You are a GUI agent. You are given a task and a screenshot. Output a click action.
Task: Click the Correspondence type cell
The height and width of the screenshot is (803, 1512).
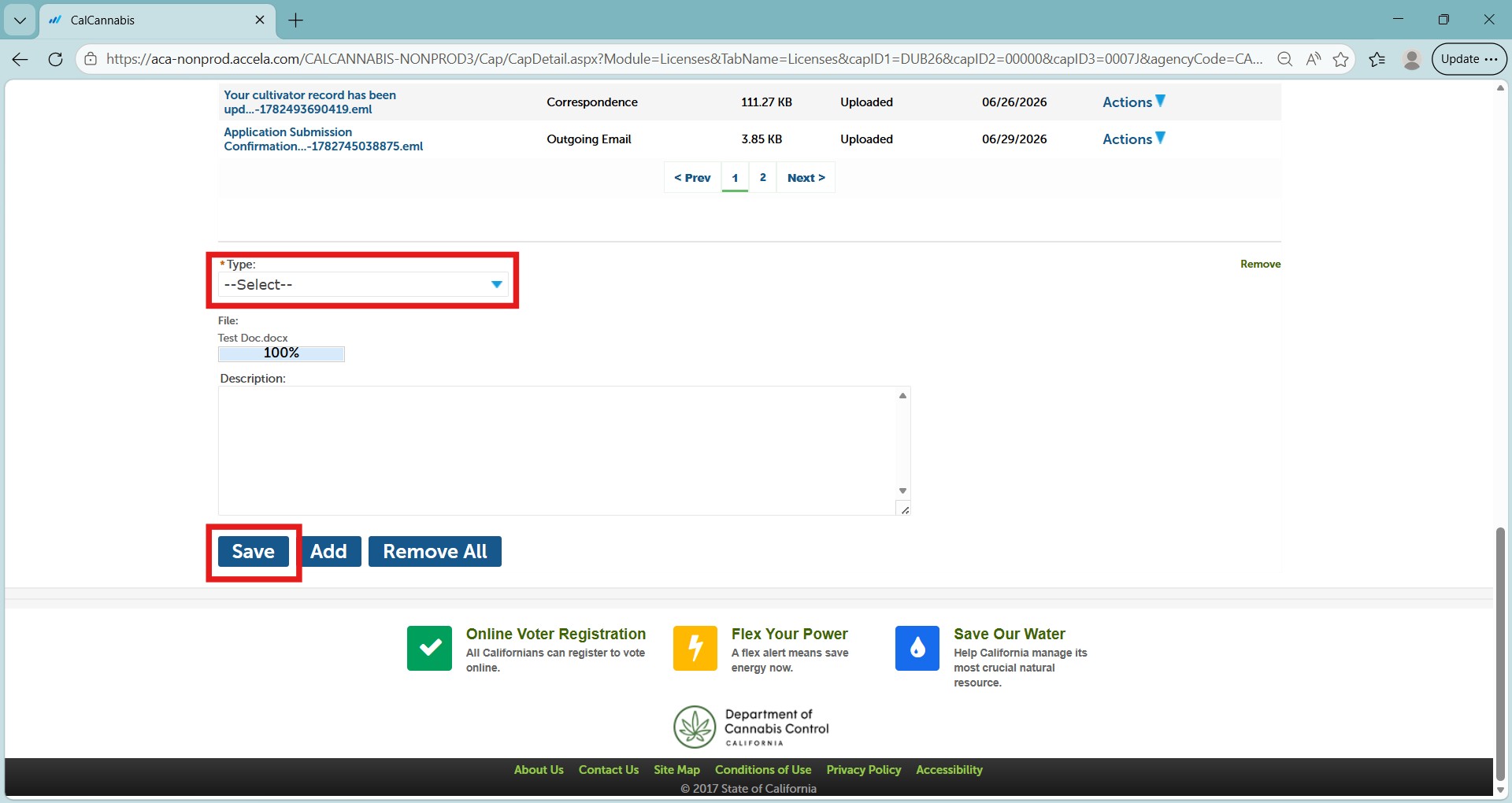tap(592, 102)
